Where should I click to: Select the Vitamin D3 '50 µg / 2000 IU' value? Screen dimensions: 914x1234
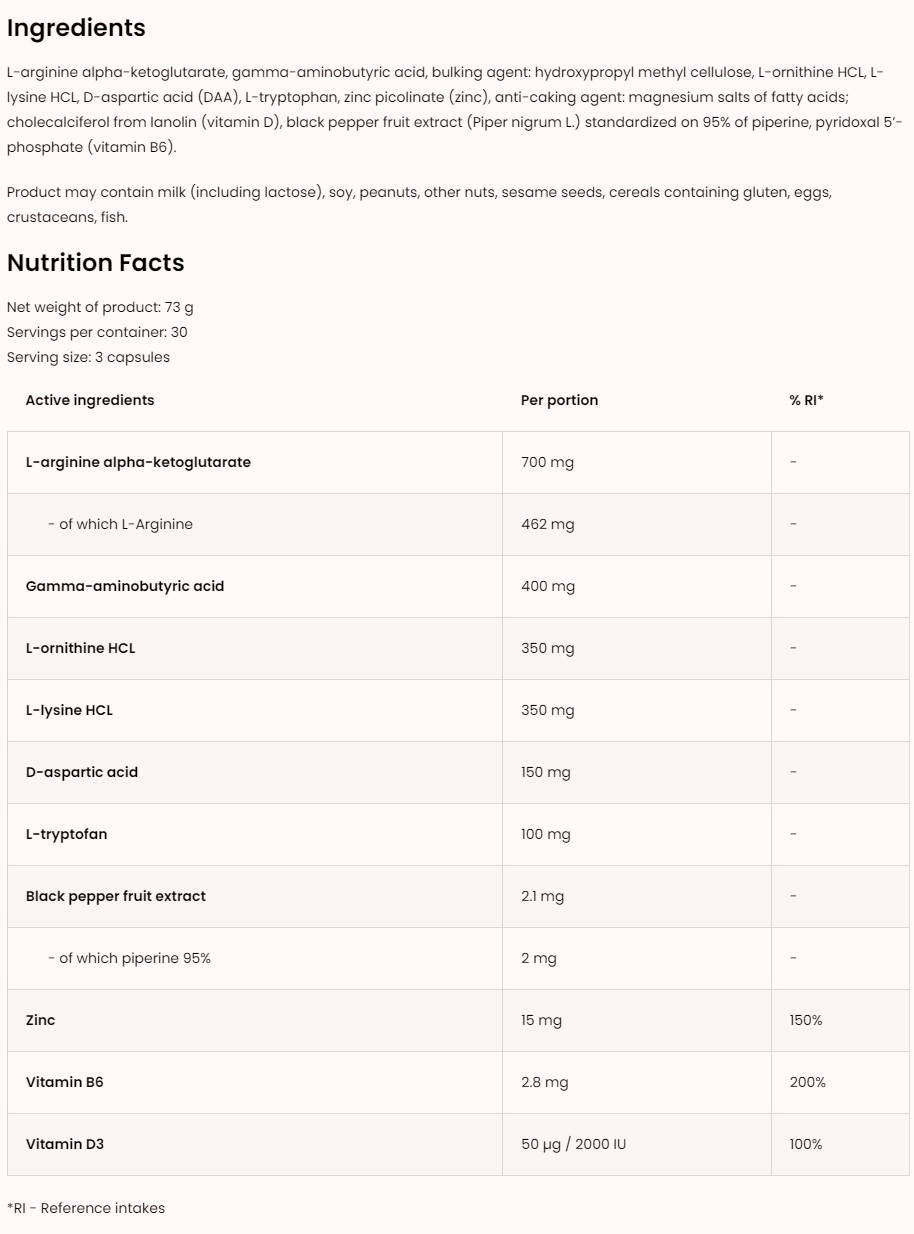coord(573,1144)
